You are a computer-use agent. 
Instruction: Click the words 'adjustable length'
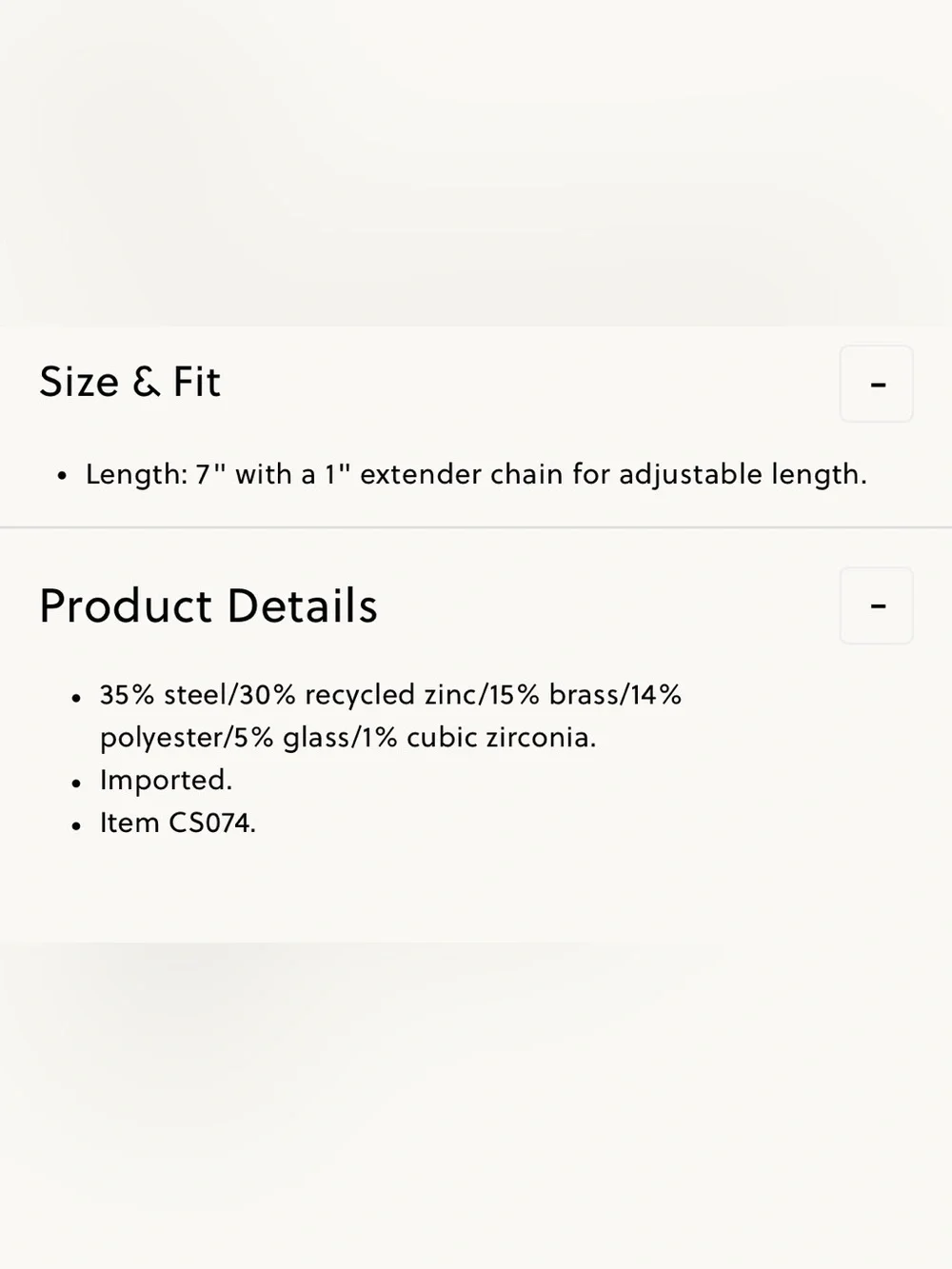743,474
